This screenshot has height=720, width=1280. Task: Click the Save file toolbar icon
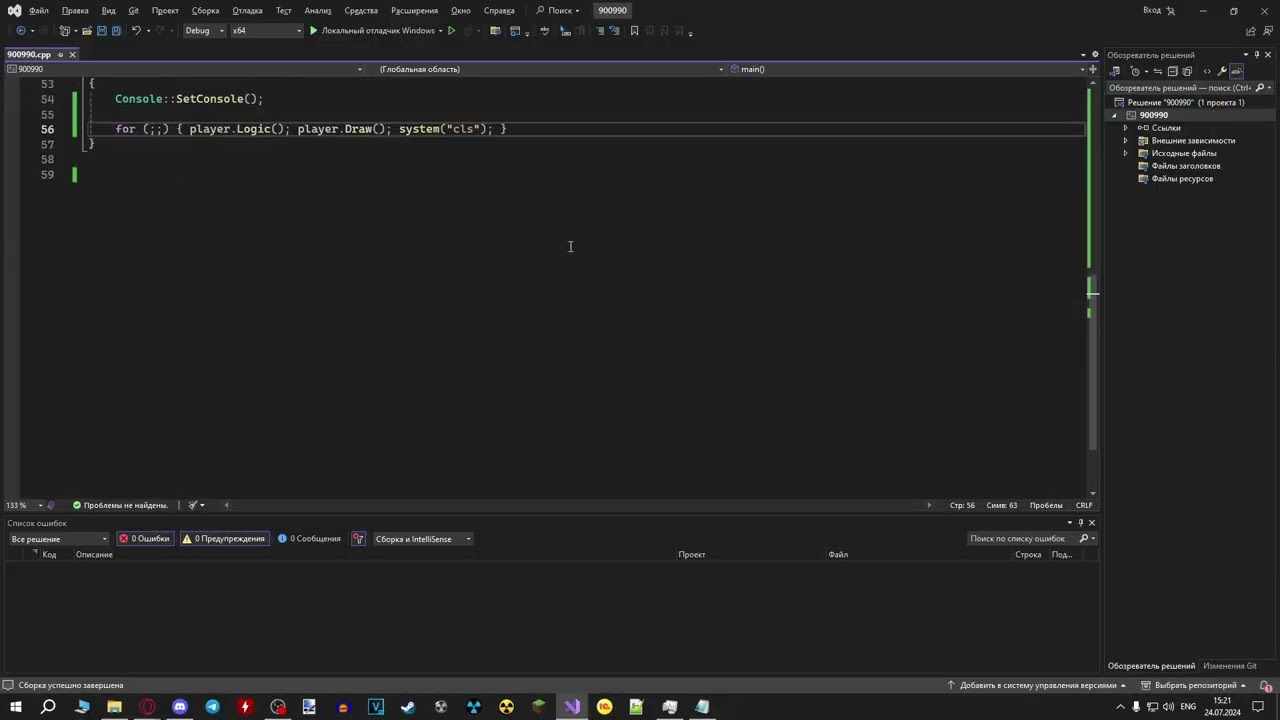point(101,31)
